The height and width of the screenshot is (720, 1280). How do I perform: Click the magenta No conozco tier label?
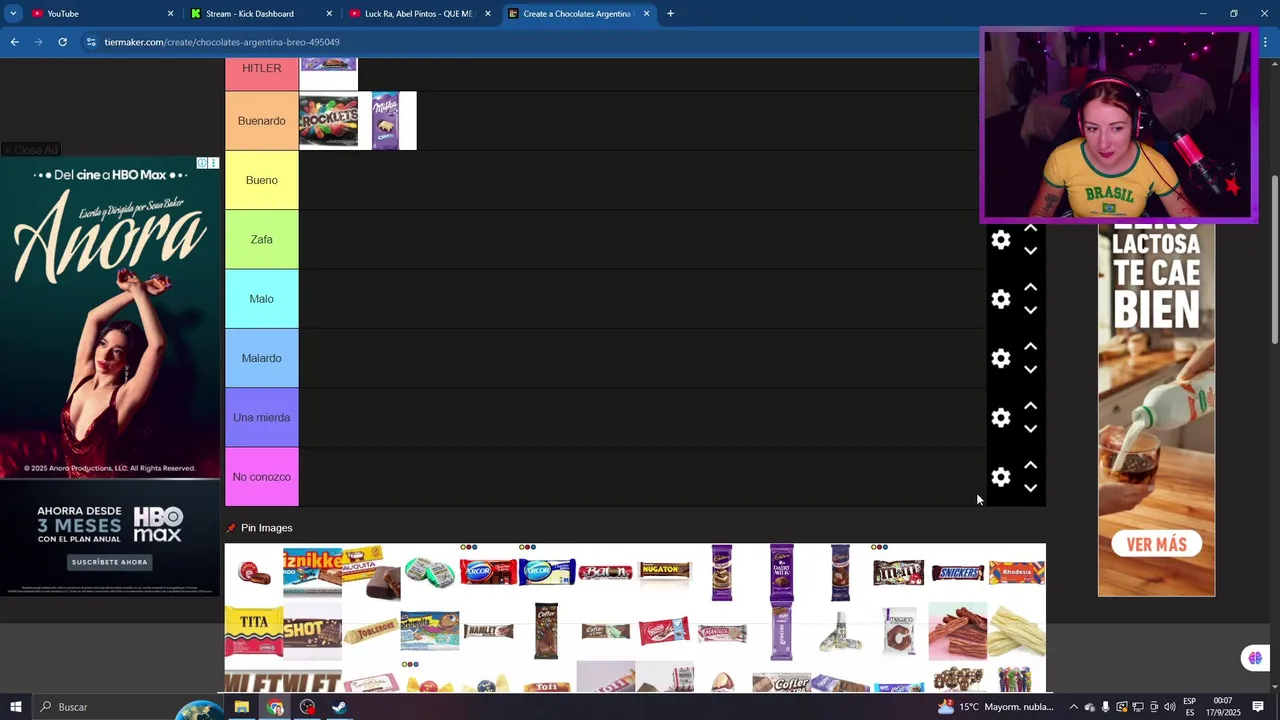pos(262,477)
